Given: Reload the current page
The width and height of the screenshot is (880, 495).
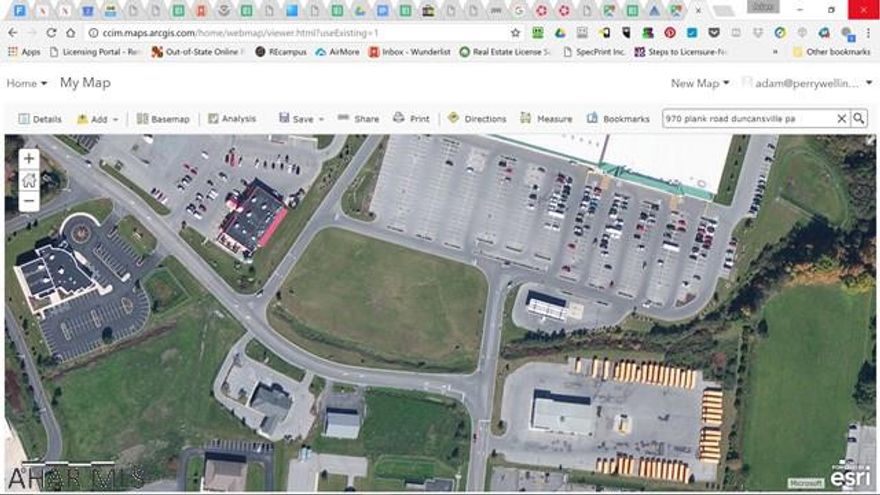Looking at the screenshot, I should click(51, 33).
